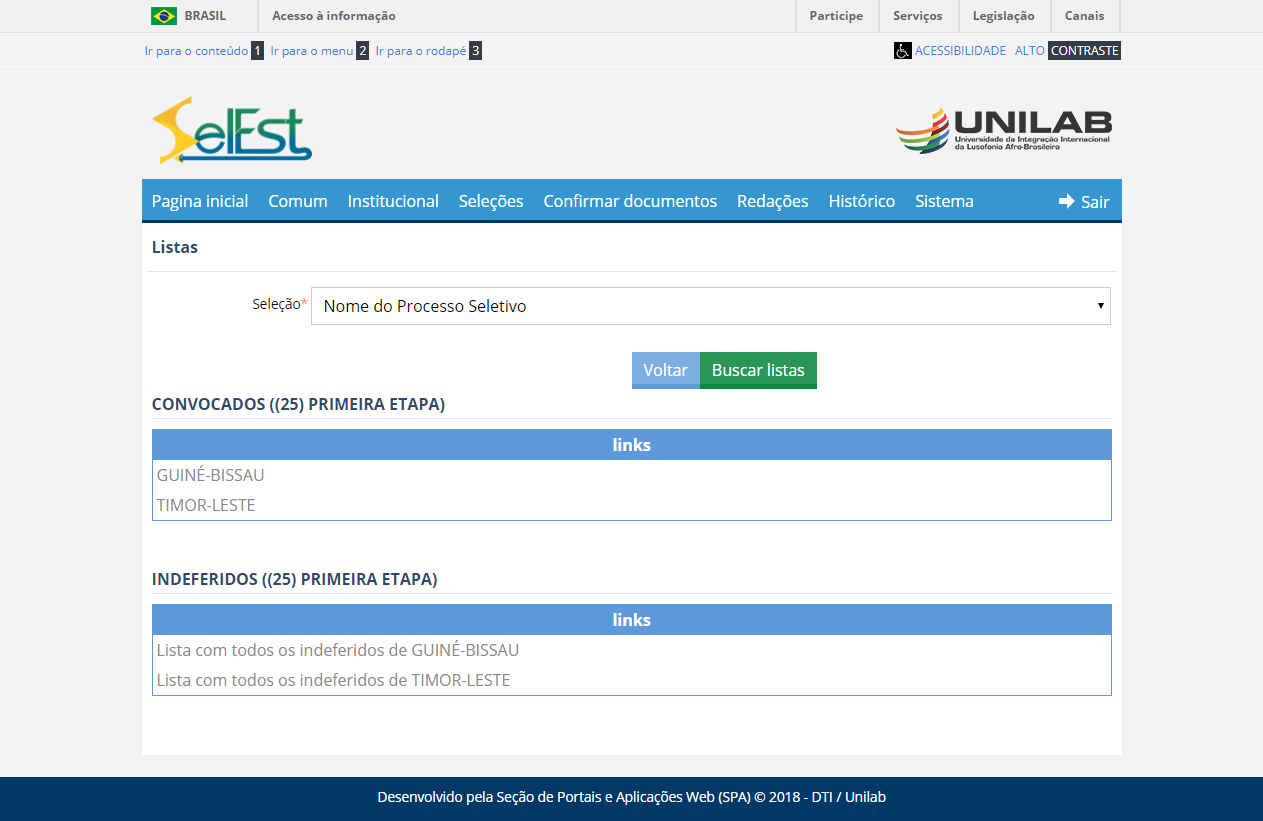Viewport: 1263px width, 821px height.
Task: Click Ir para o conteúdo link
Action: click(196, 50)
